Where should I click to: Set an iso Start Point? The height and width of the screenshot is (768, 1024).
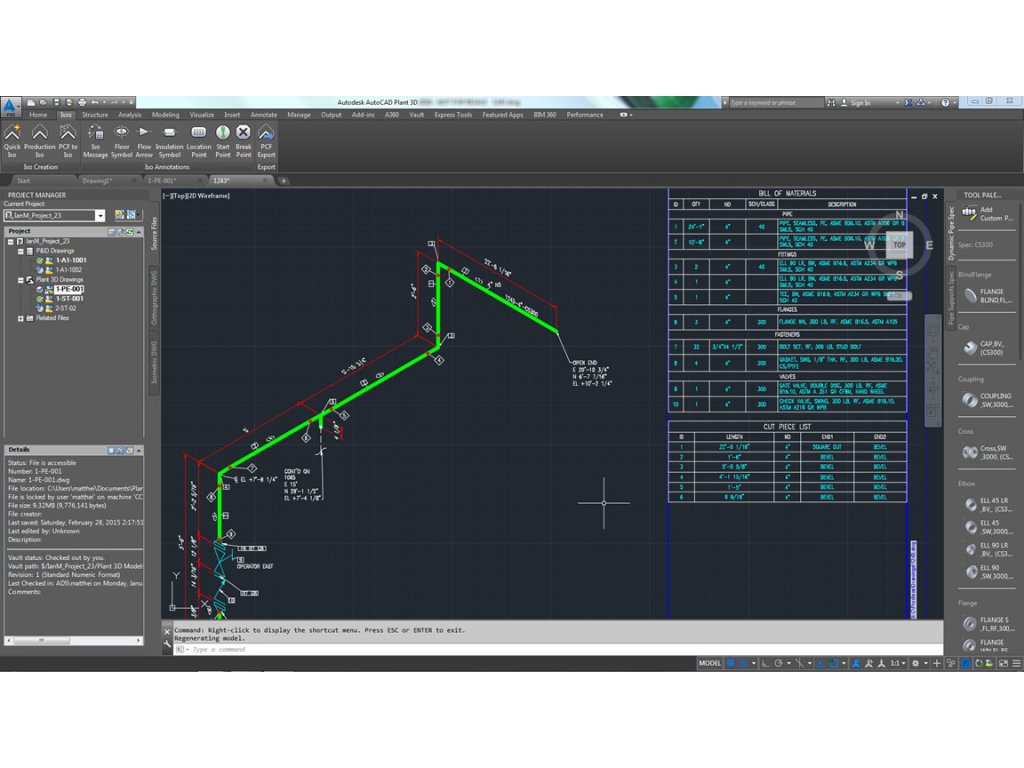tap(223, 141)
